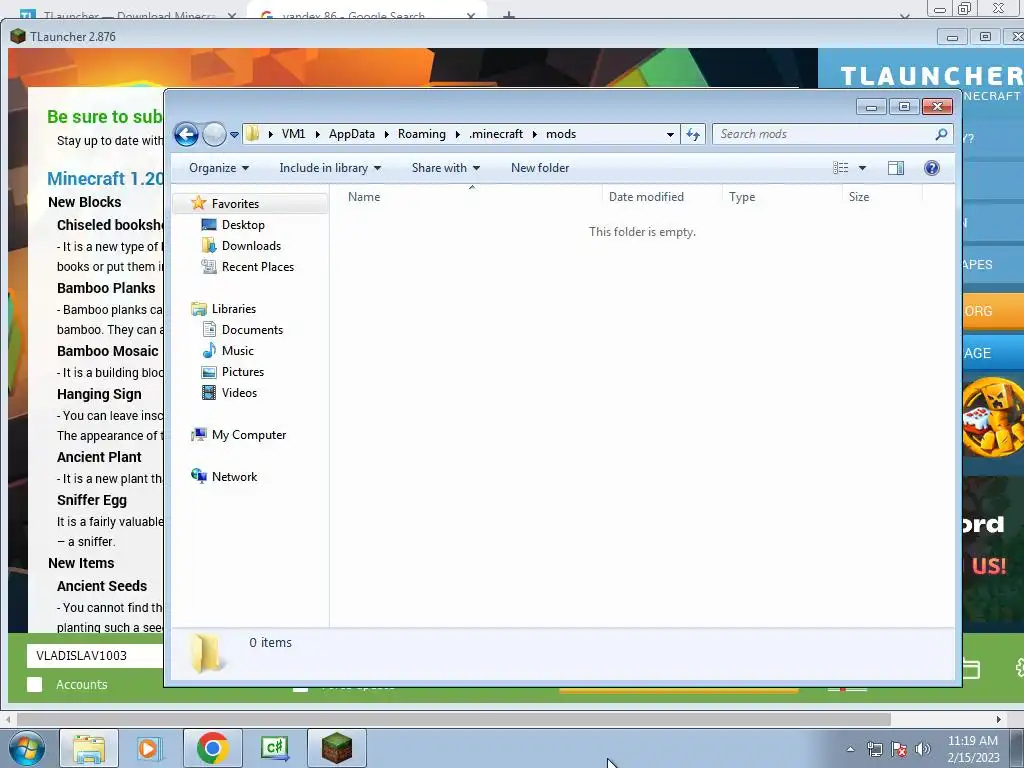1024x768 pixels.
Task: Open the Music library
Action: [238, 351]
